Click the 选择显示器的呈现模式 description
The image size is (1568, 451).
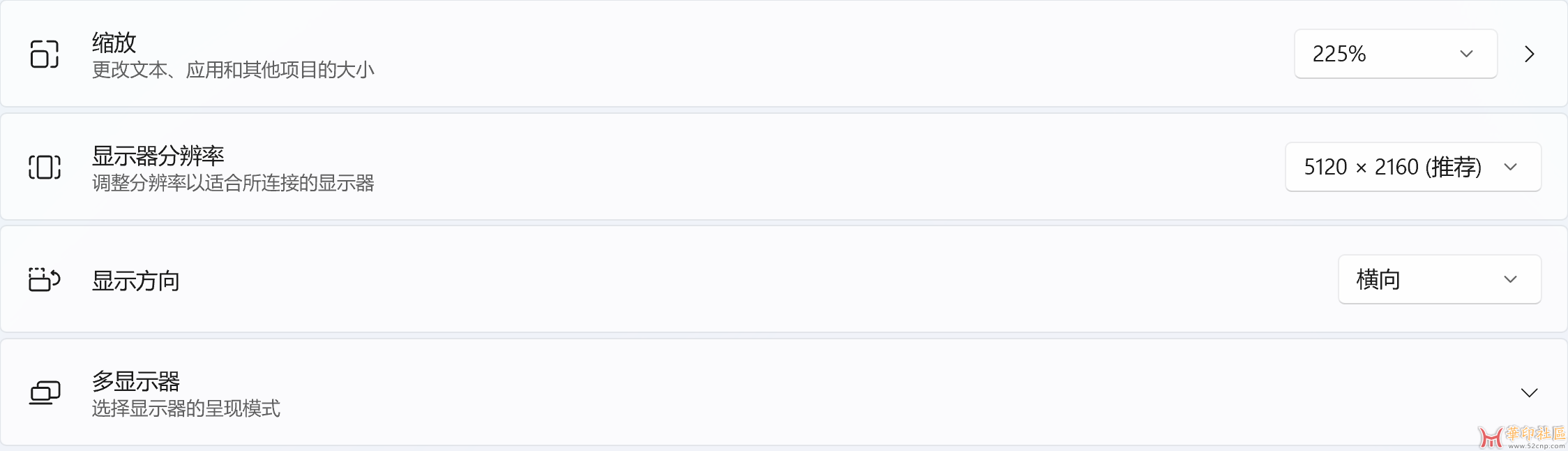coord(186,408)
